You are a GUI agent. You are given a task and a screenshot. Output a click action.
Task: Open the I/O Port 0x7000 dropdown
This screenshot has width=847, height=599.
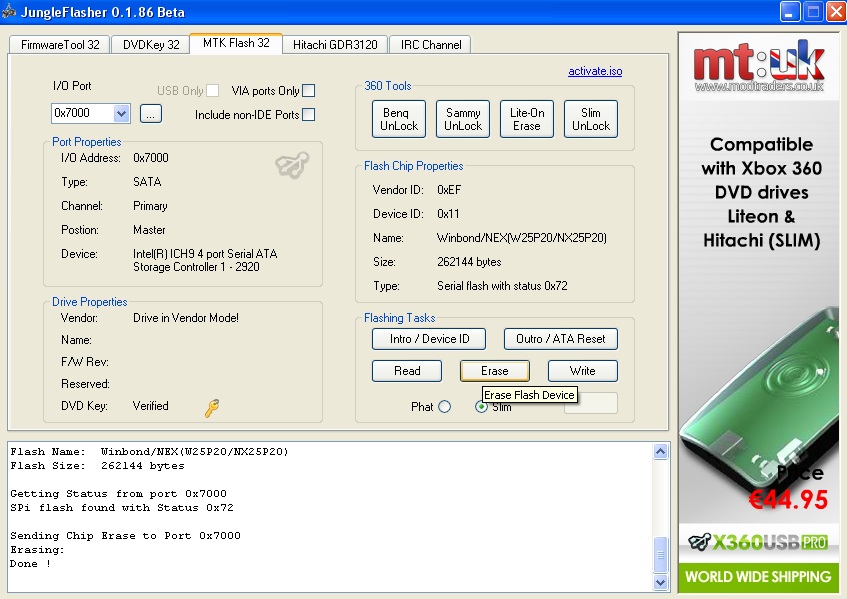(x=122, y=114)
